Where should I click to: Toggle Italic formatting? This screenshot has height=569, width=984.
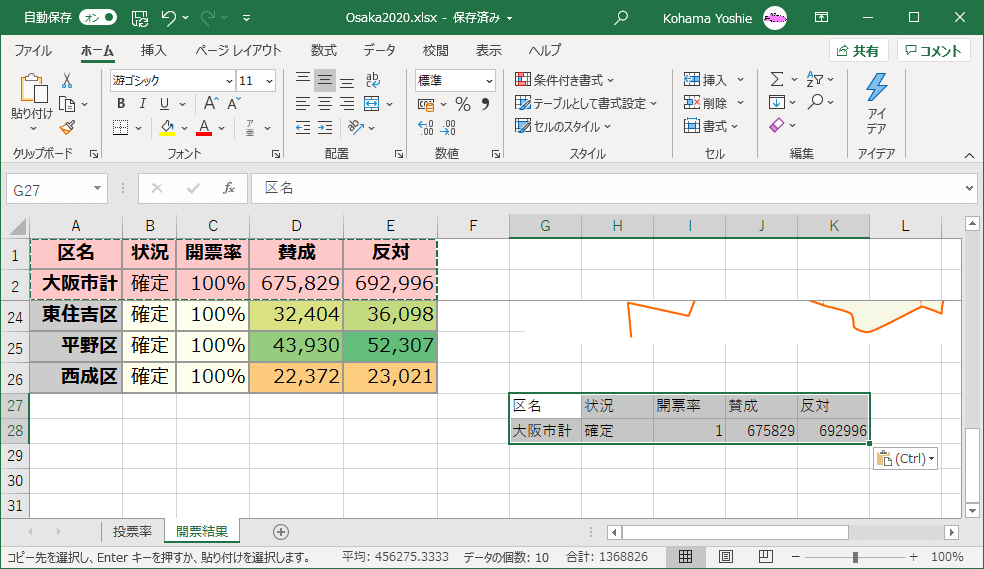(x=143, y=104)
